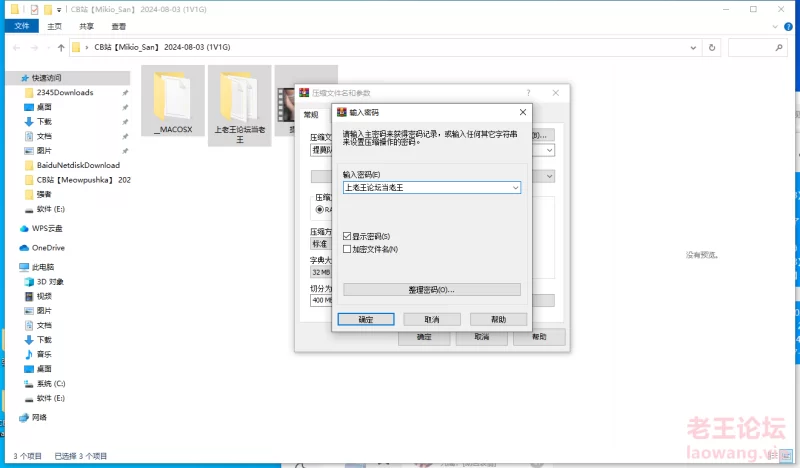Click 取消 in password dialog
The height and width of the screenshot is (468, 800).
coord(432,319)
